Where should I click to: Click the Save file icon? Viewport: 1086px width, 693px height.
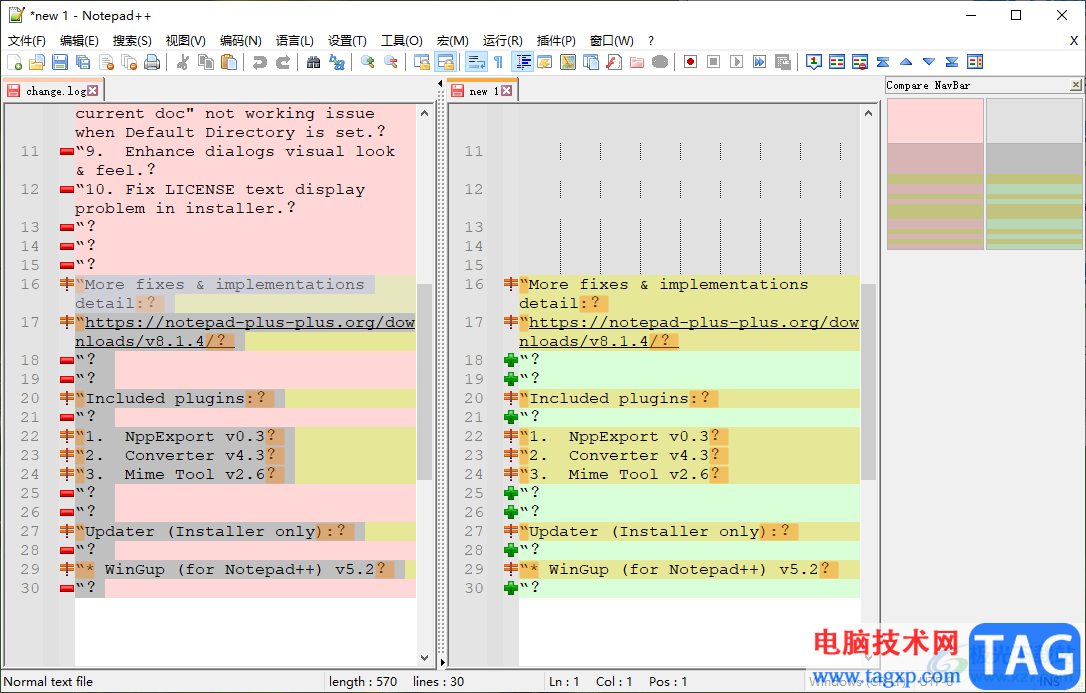[59, 62]
